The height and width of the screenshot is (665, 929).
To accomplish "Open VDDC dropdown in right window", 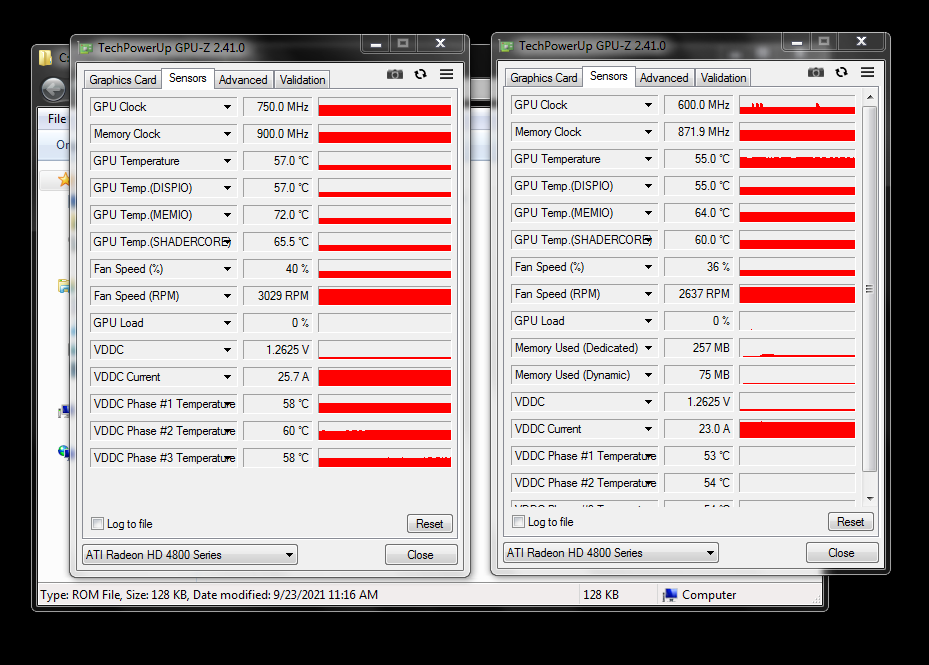I will tap(648, 402).
